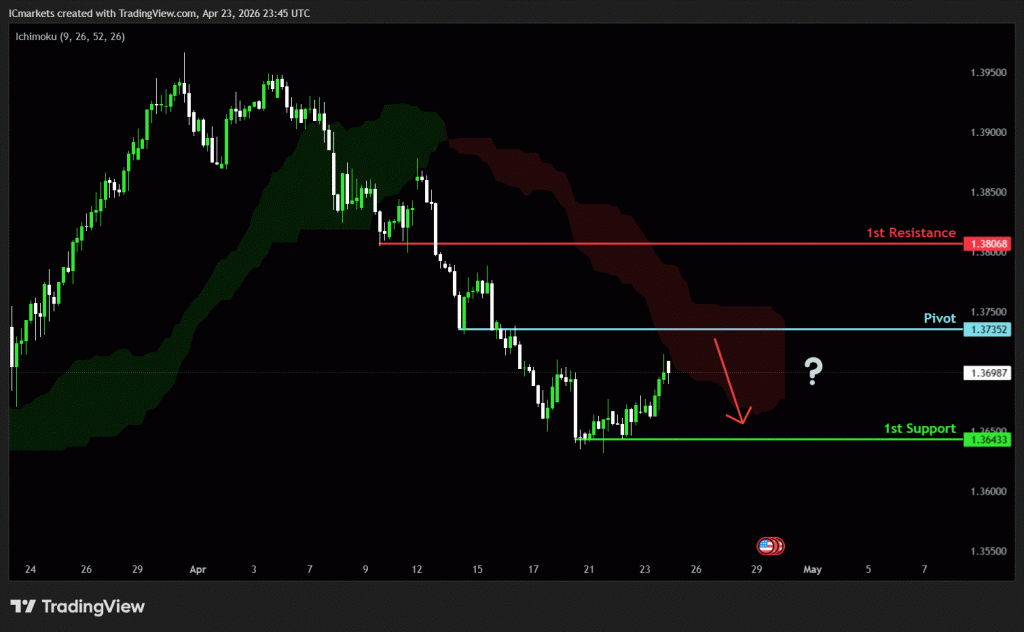Click the 'May' label on the date axis
Viewport: 1024px width, 632px height.
(x=812, y=569)
